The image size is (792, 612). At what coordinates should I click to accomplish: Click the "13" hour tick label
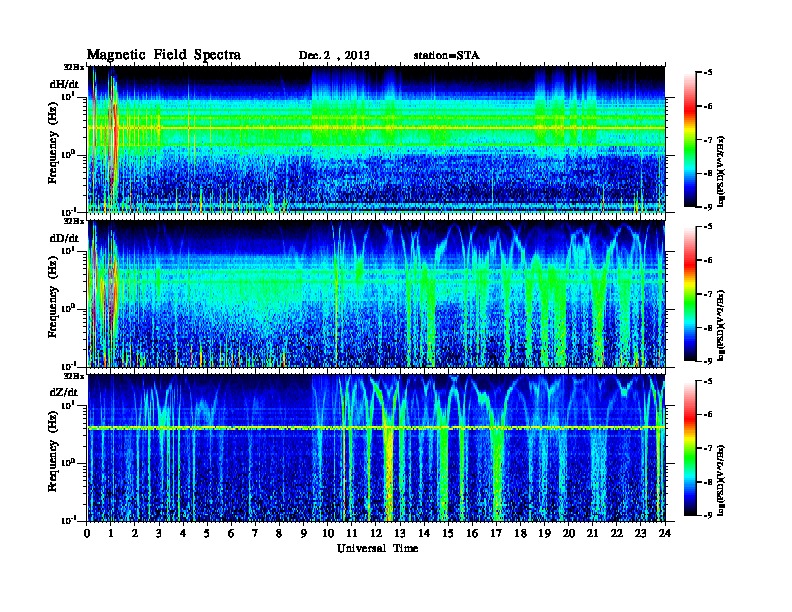pyautogui.click(x=400, y=534)
